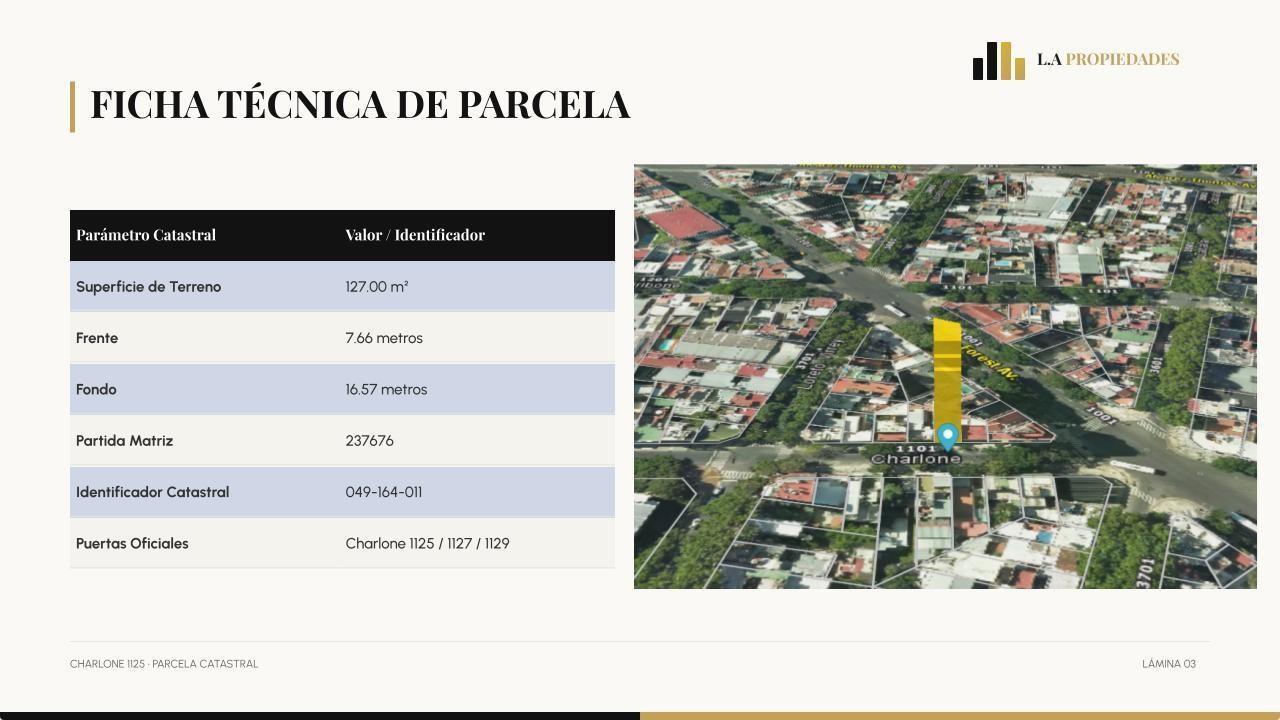Click the 'L.A PROPIEDADES' brand text
This screenshot has height=720, width=1280.
pyautogui.click(x=1108, y=60)
